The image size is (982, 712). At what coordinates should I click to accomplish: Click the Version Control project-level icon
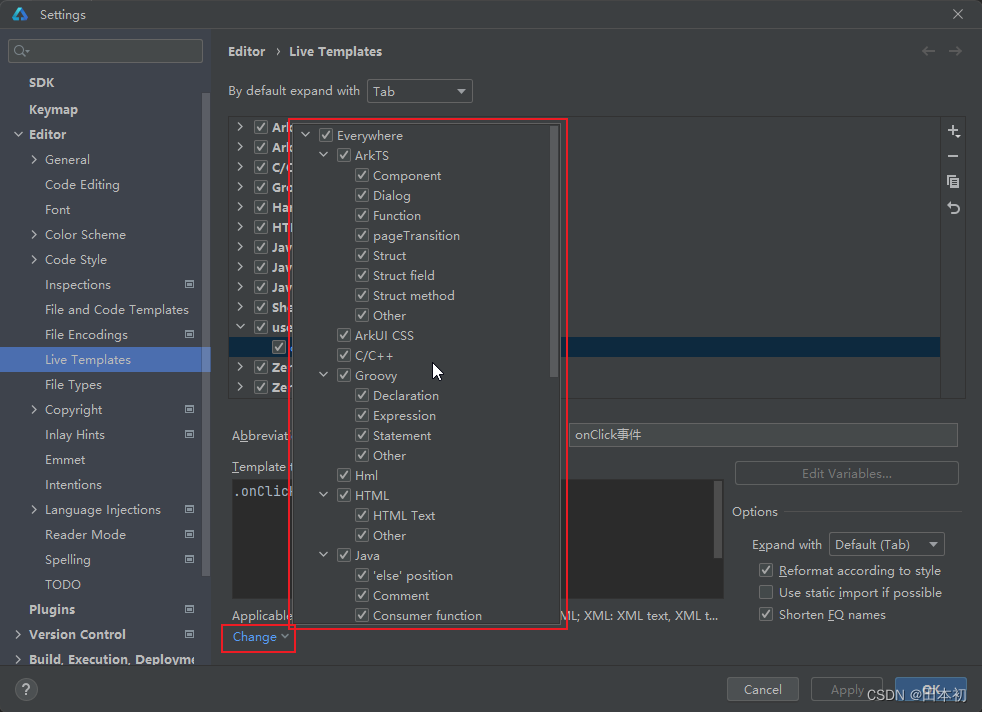pyautogui.click(x=189, y=634)
